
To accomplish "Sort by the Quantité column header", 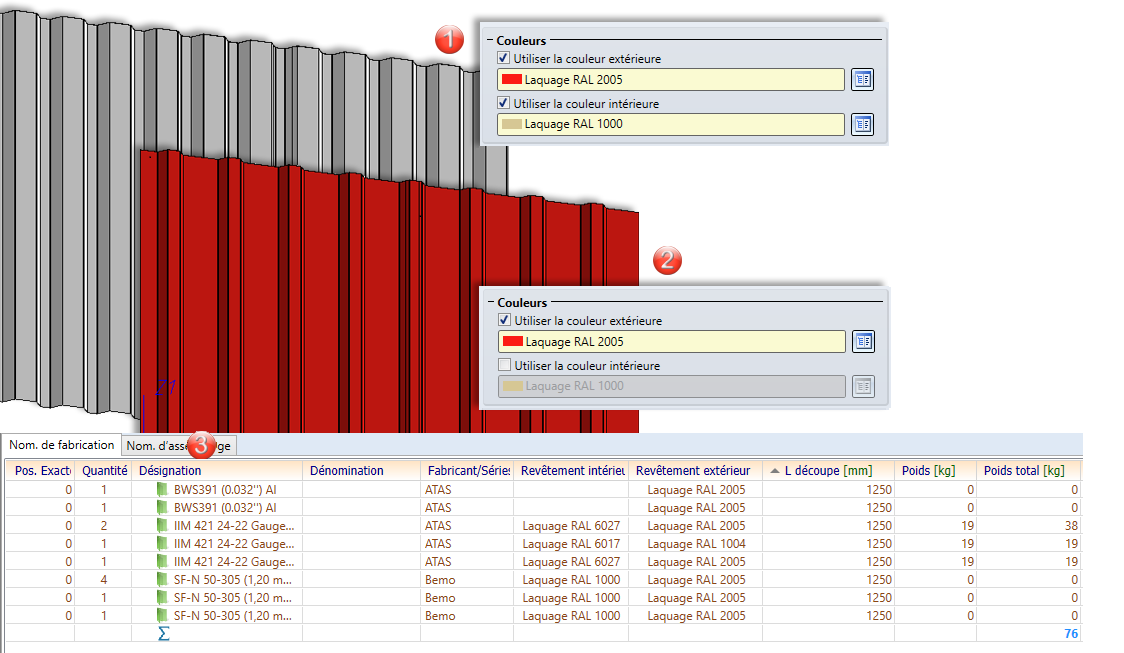I will (x=104, y=471).
